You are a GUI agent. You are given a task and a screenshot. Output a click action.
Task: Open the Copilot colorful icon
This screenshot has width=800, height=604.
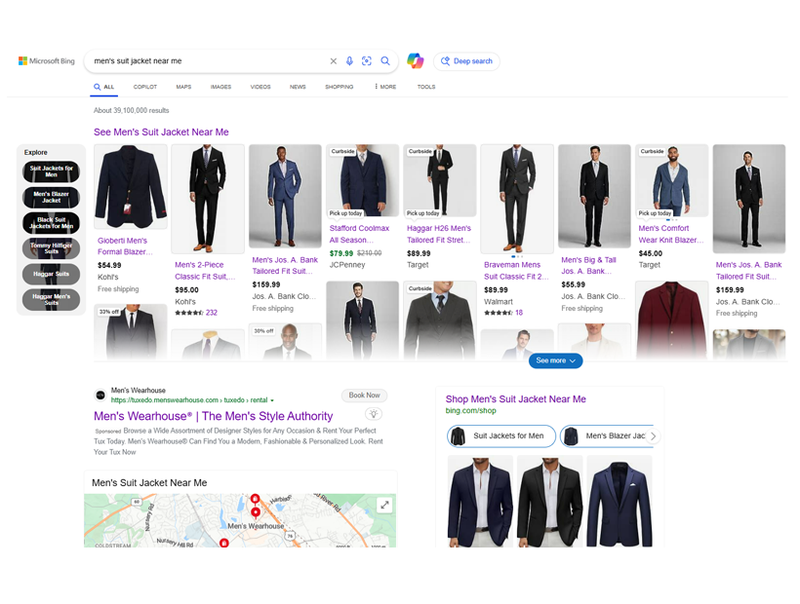tap(415, 61)
